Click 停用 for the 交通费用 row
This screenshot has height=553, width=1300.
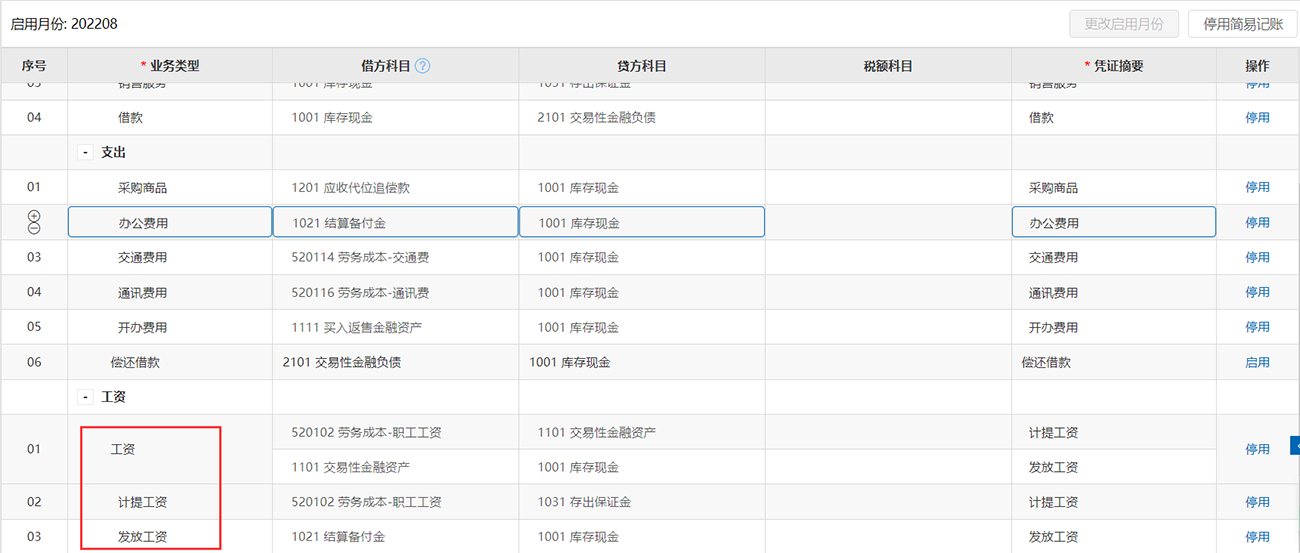(x=1257, y=257)
